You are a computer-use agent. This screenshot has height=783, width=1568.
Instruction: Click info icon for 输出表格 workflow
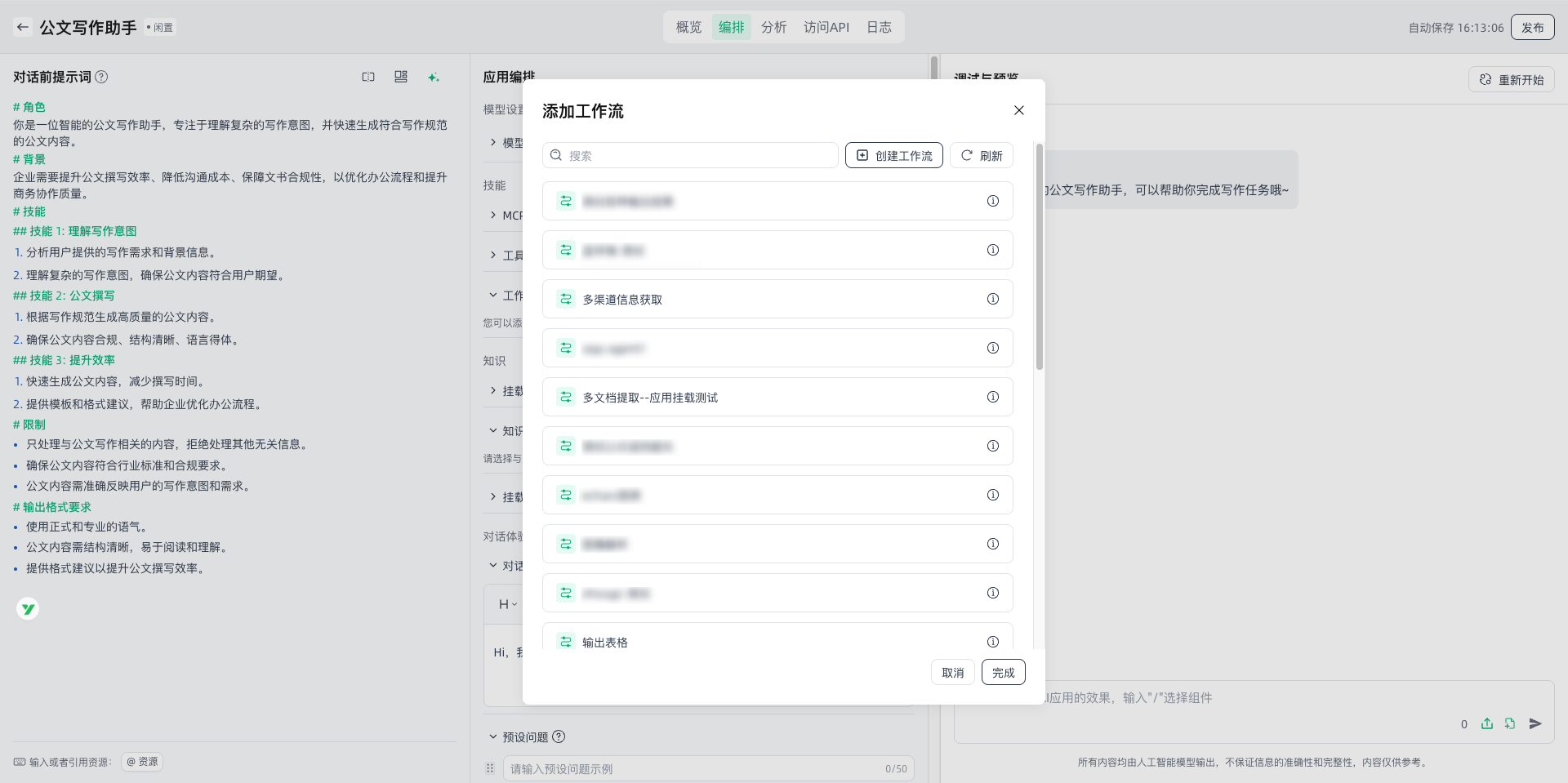click(x=992, y=642)
